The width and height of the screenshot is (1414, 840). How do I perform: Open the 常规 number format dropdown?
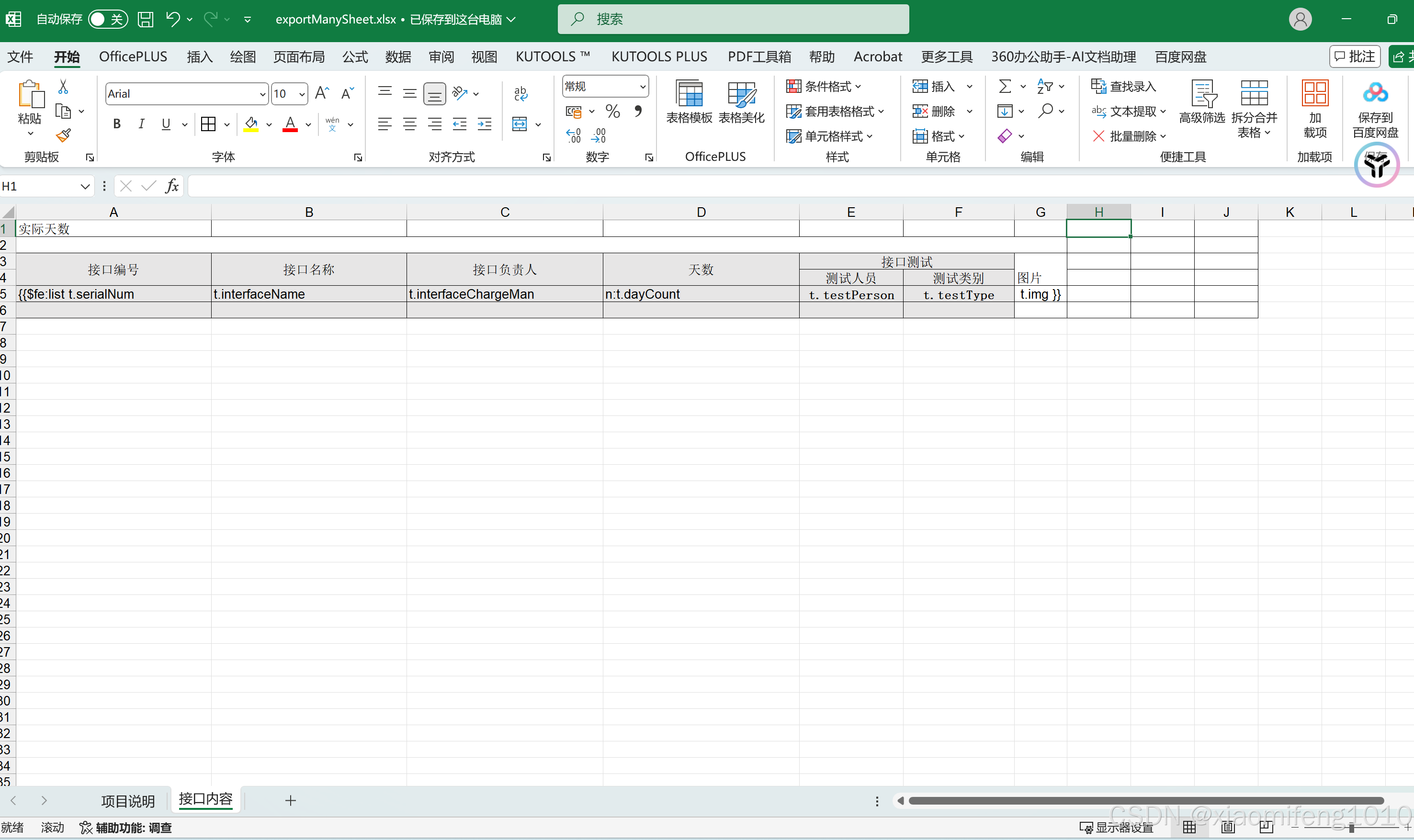tap(642, 87)
